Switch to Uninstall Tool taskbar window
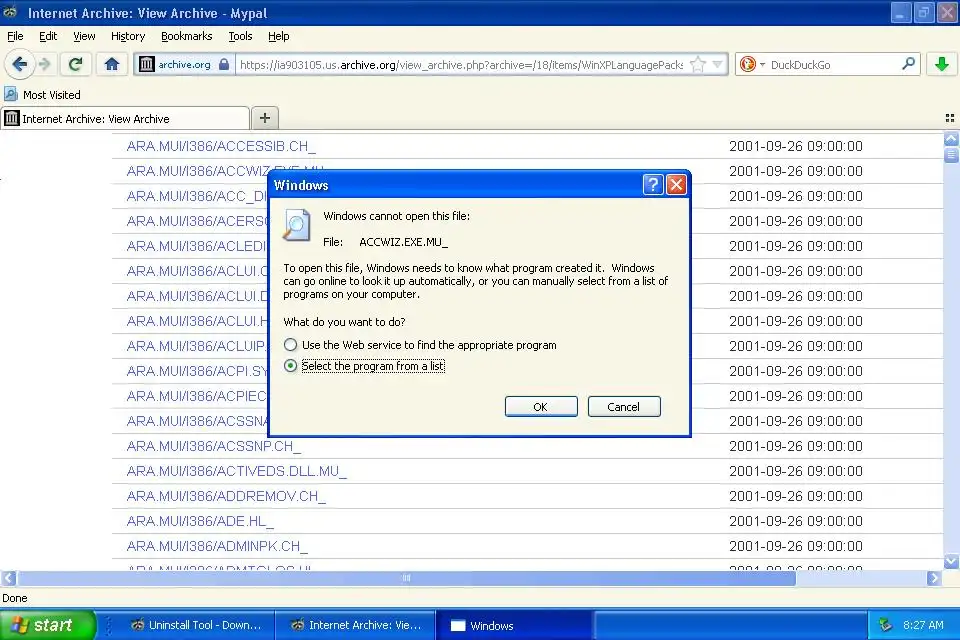Viewport: 960px width, 640px height. point(197,625)
